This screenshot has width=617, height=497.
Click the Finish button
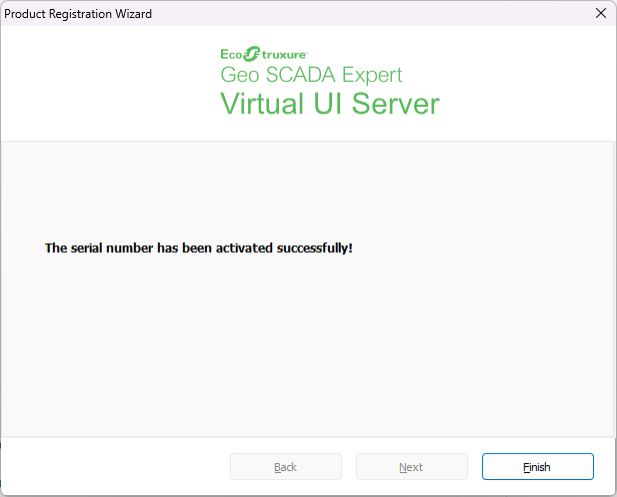tap(537, 467)
